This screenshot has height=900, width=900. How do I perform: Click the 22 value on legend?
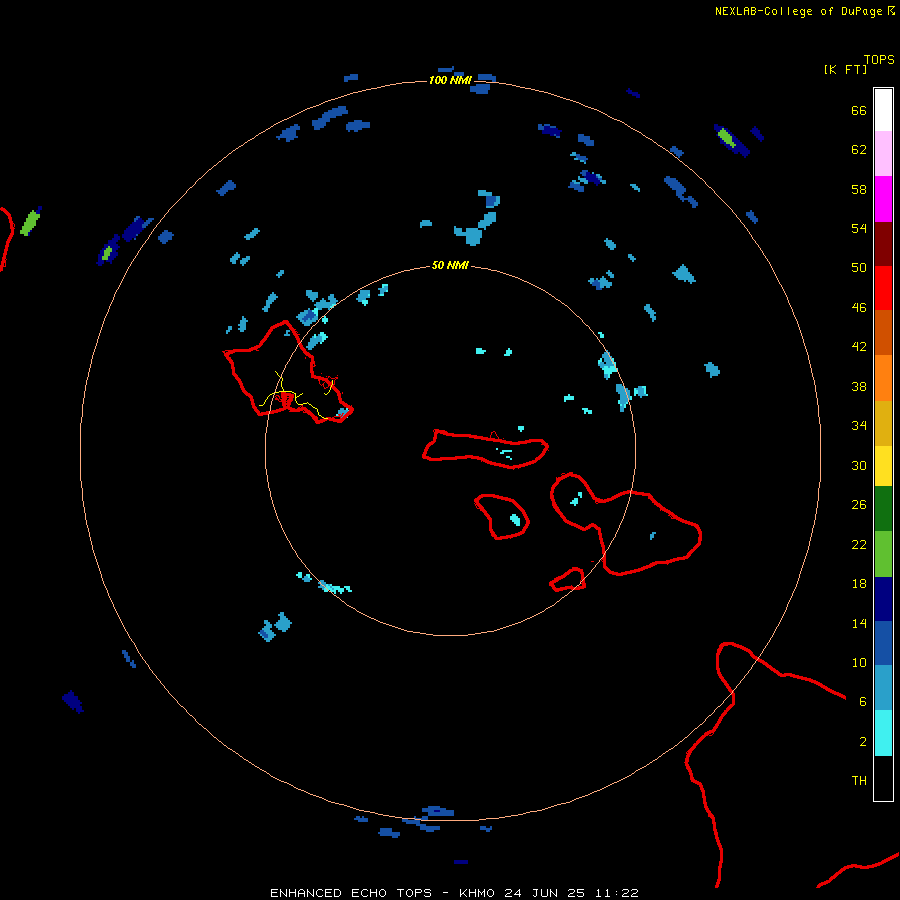pyautogui.click(x=859, y=544)
